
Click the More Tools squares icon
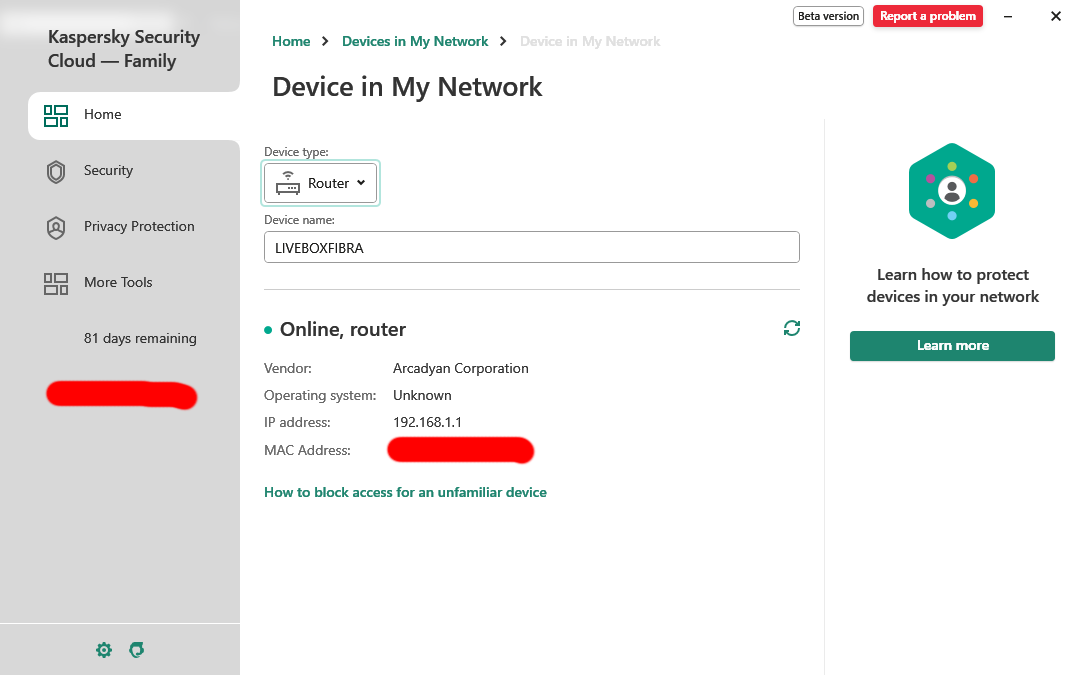[x=56, y=284]
